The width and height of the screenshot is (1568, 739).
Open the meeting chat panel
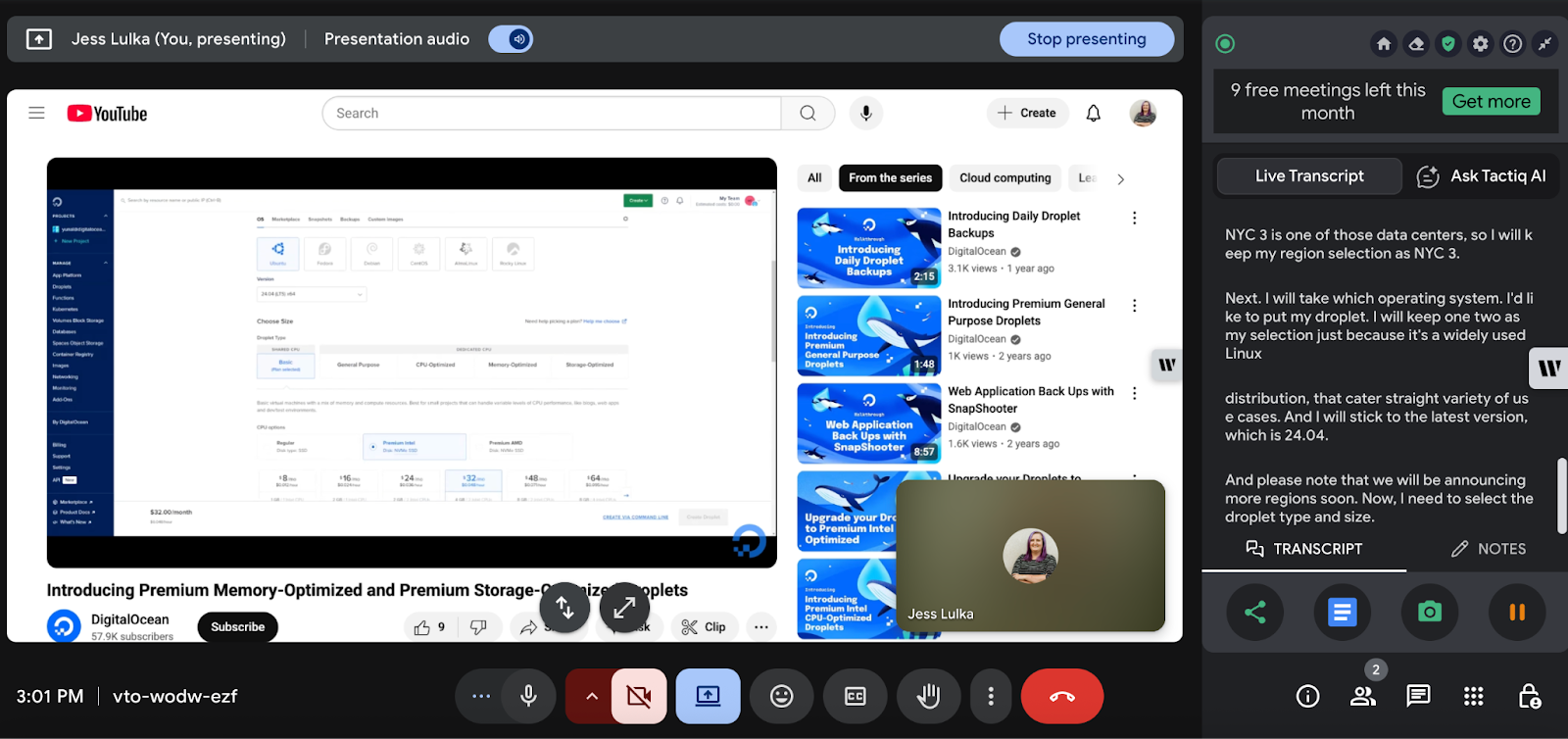tap(1417, 696)
